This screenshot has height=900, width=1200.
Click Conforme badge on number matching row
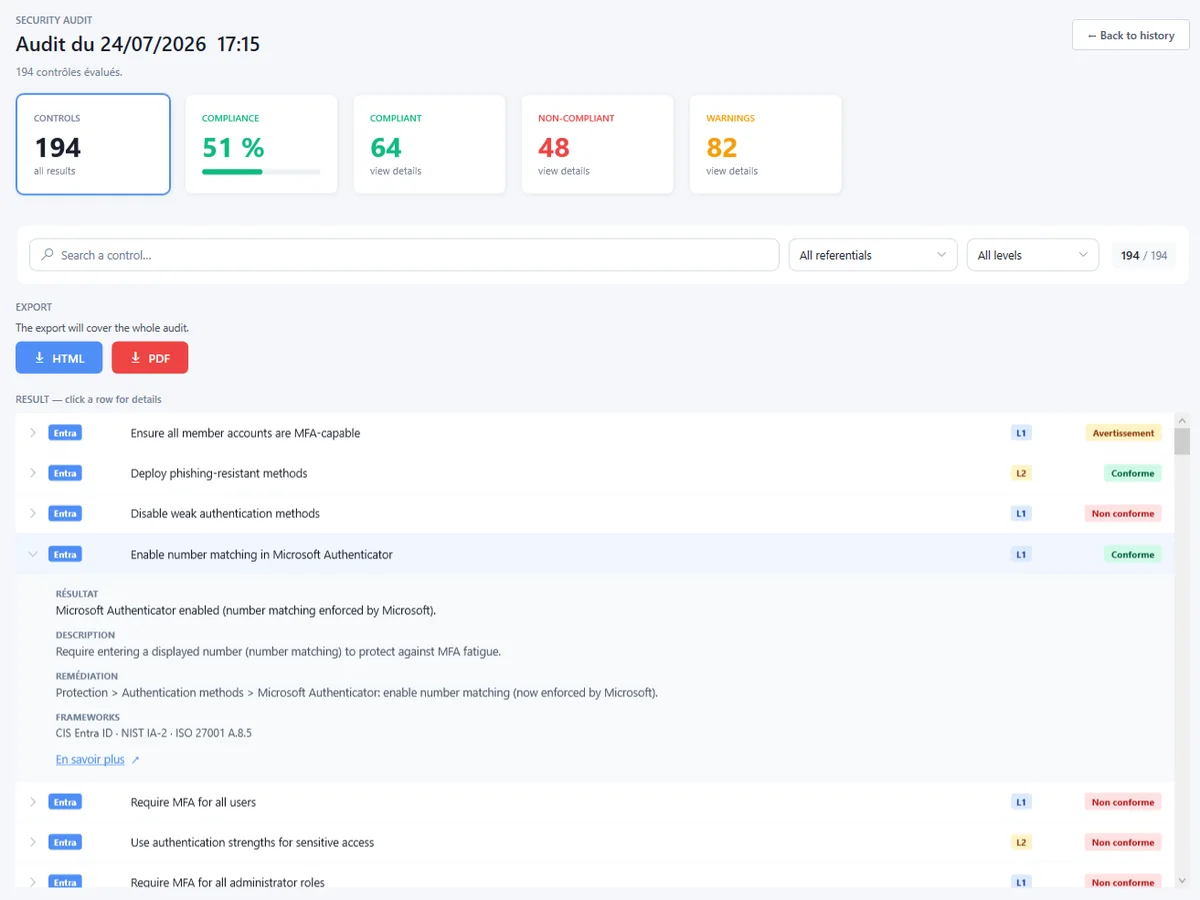(1132, 554)
